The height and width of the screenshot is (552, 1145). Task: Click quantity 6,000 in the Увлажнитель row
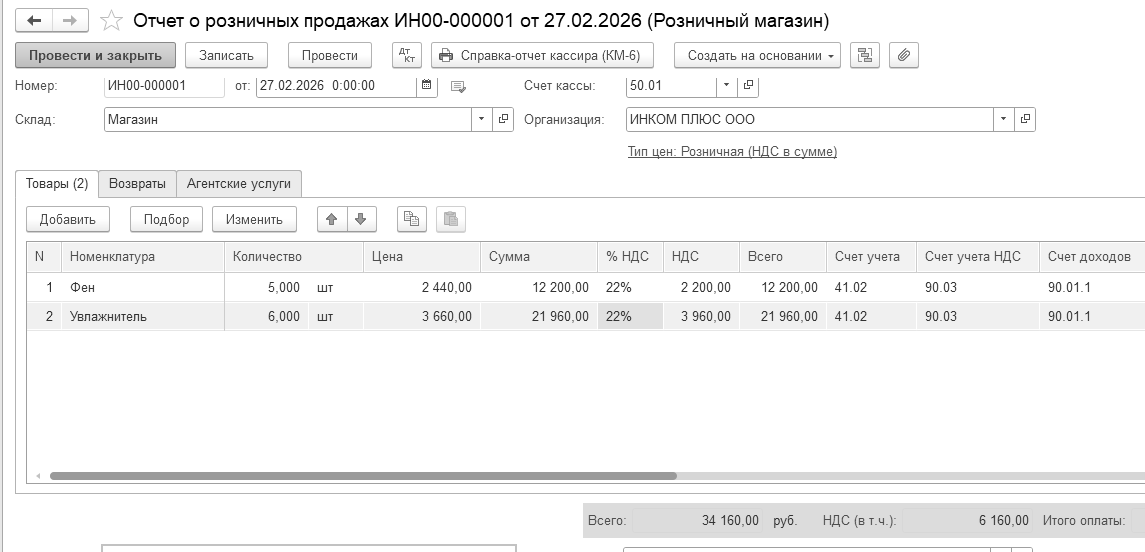click(x=267, y=316)
